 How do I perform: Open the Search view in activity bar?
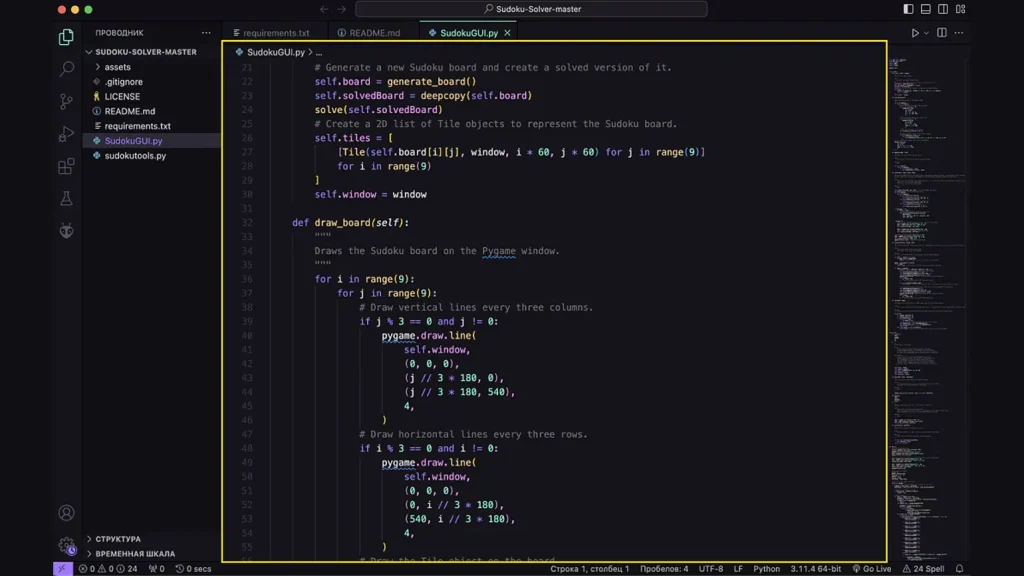coord(66,70)
